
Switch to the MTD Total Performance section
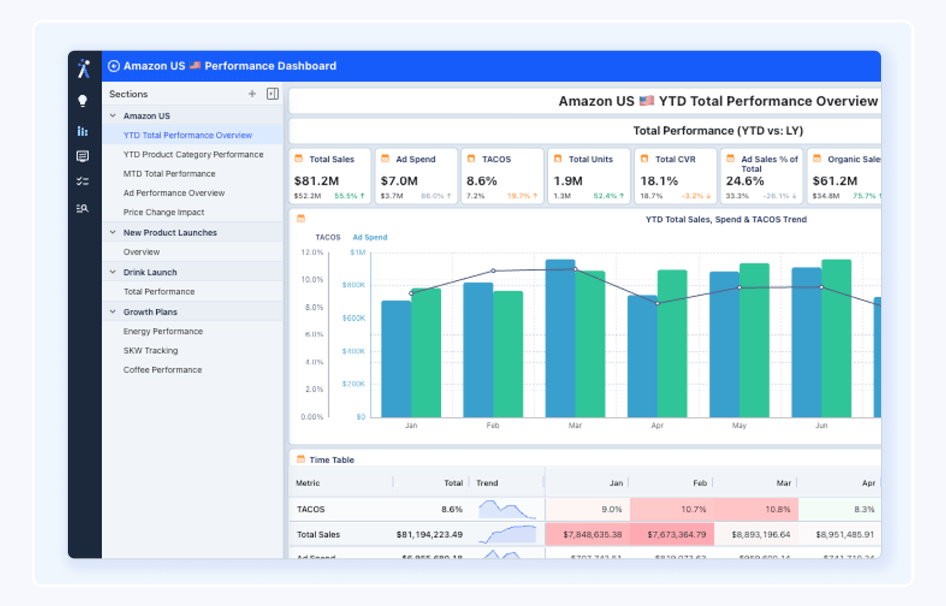point(170,173)
